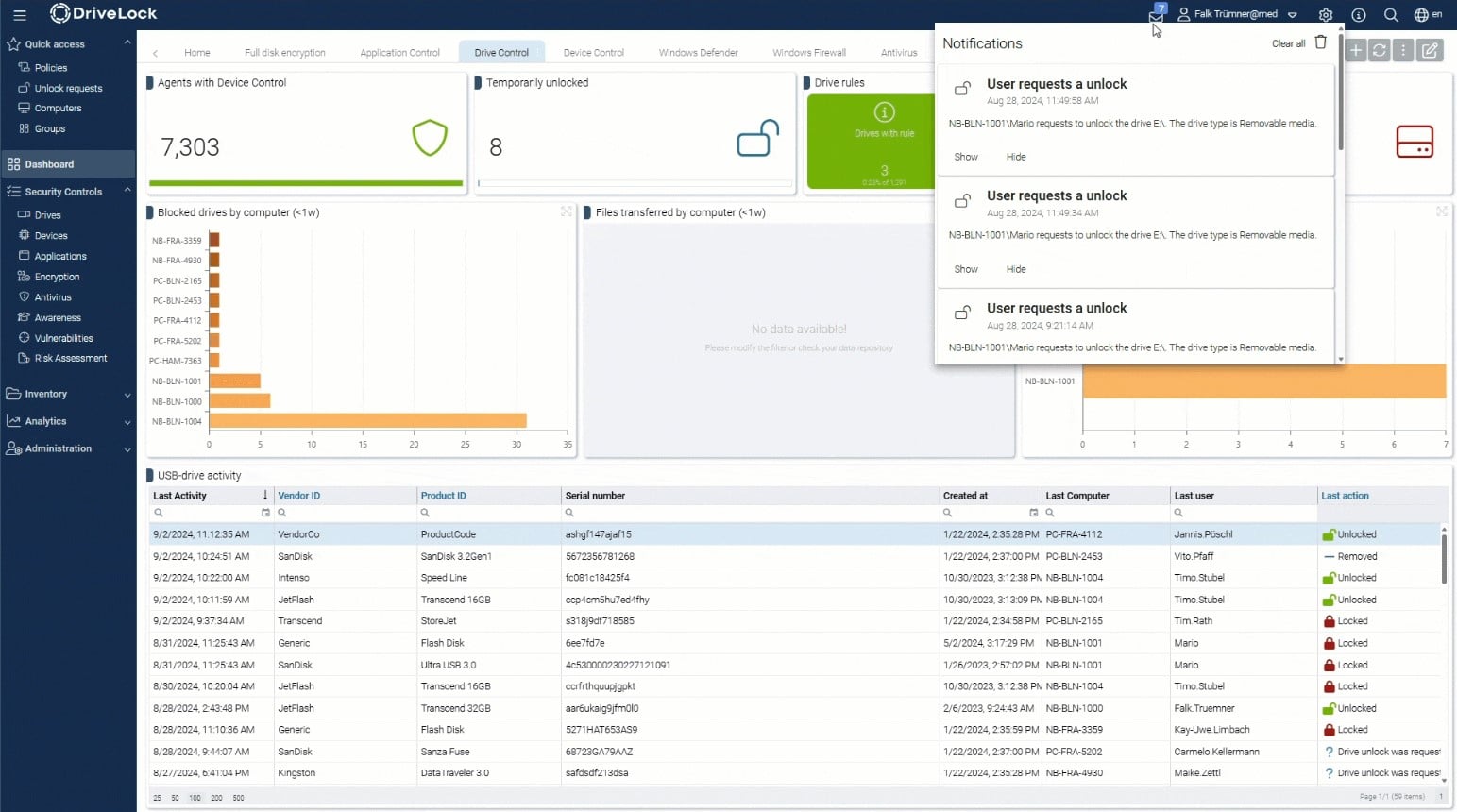This screenshot has width=1457, height=812.
Task: Click Show on the 11:49:34 AM notification
Action: pos(966,269)
